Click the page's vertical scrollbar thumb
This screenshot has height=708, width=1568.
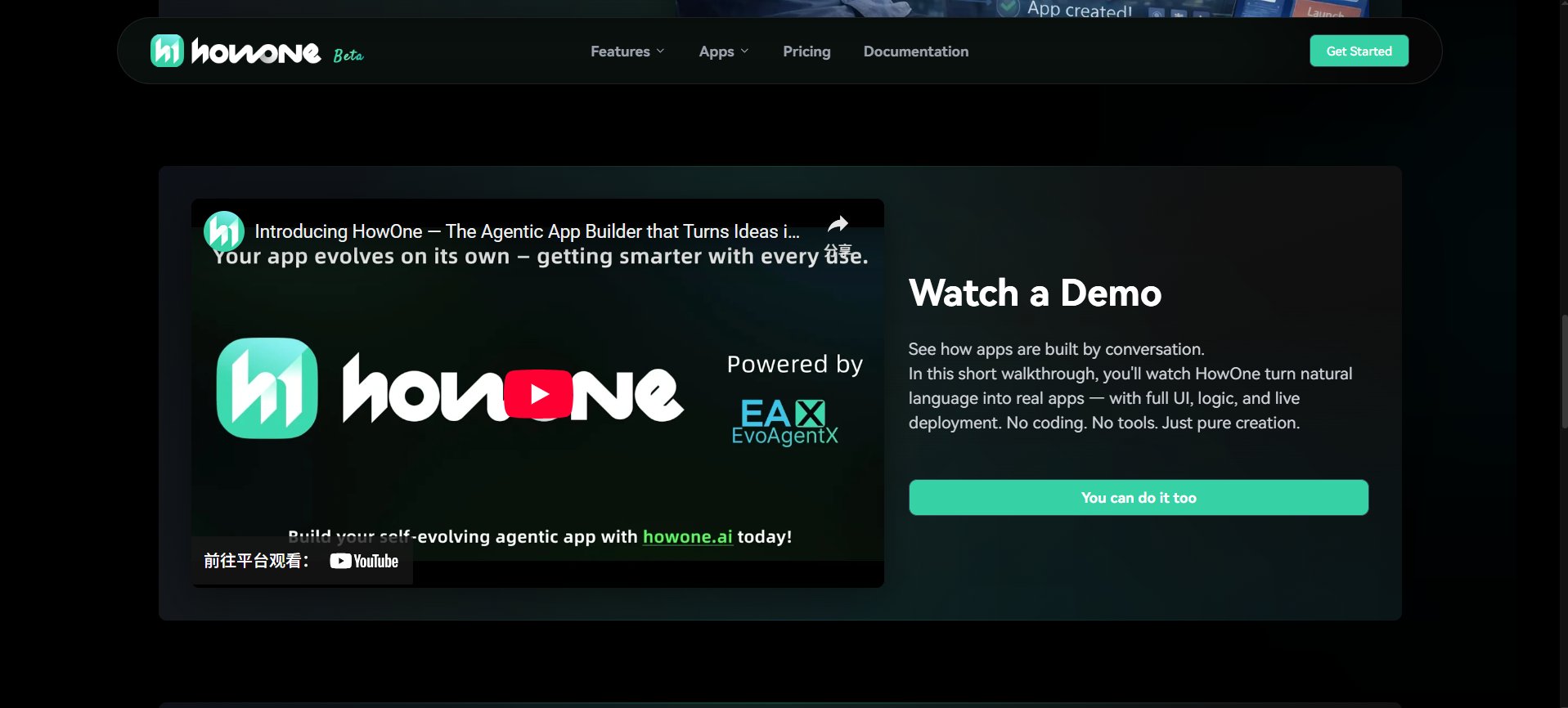(1564, 372)
